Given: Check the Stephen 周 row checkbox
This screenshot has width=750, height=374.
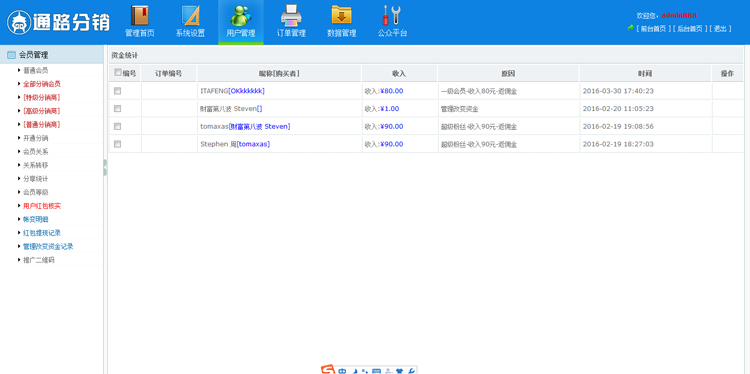Looking at the screenshot, I should [118, 144].
